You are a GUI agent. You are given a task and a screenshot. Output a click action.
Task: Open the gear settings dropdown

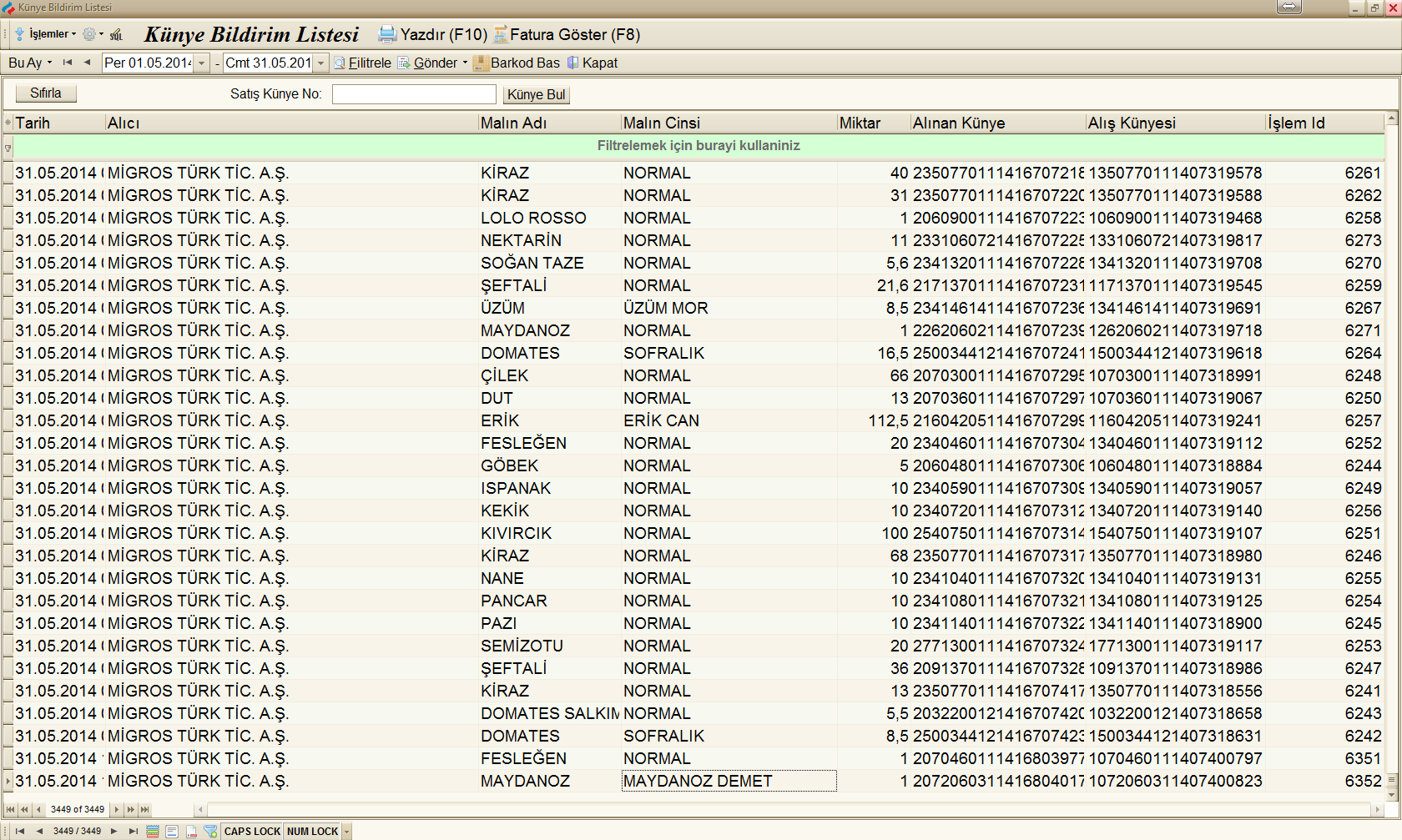tap(93, 34)
